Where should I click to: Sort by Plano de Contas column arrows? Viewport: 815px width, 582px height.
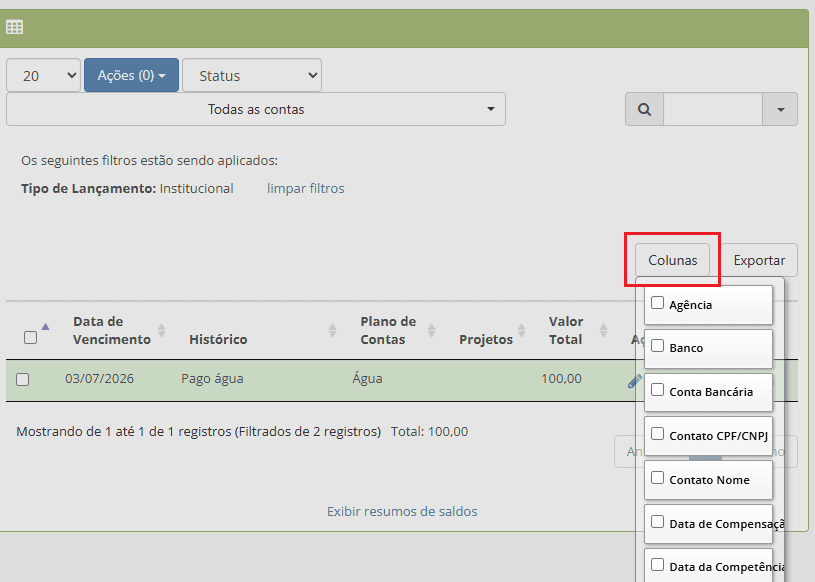pos(431,330)
